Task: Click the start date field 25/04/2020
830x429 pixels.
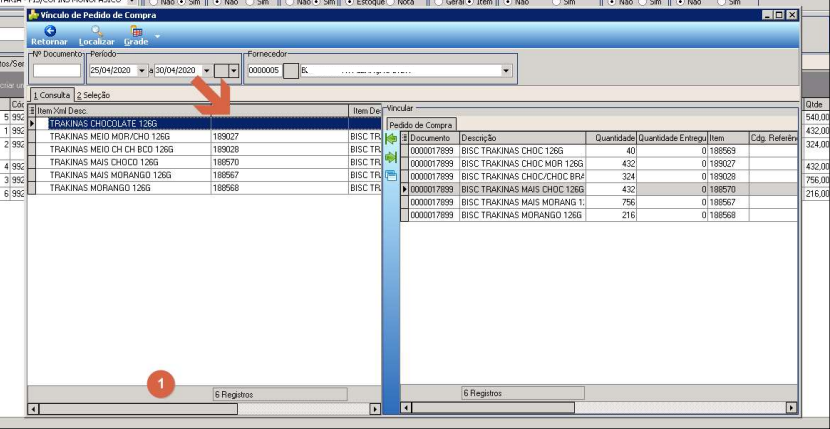Action: pos(113,70)
